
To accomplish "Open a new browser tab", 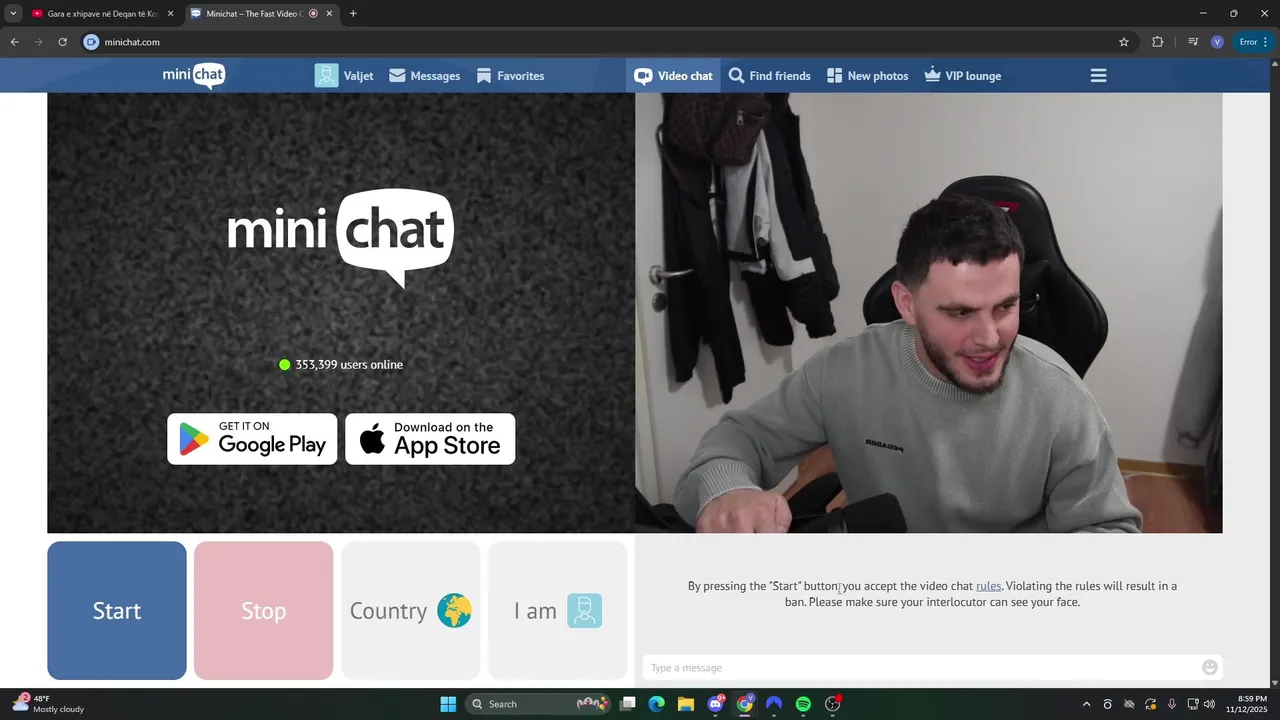I will point(353,14).
